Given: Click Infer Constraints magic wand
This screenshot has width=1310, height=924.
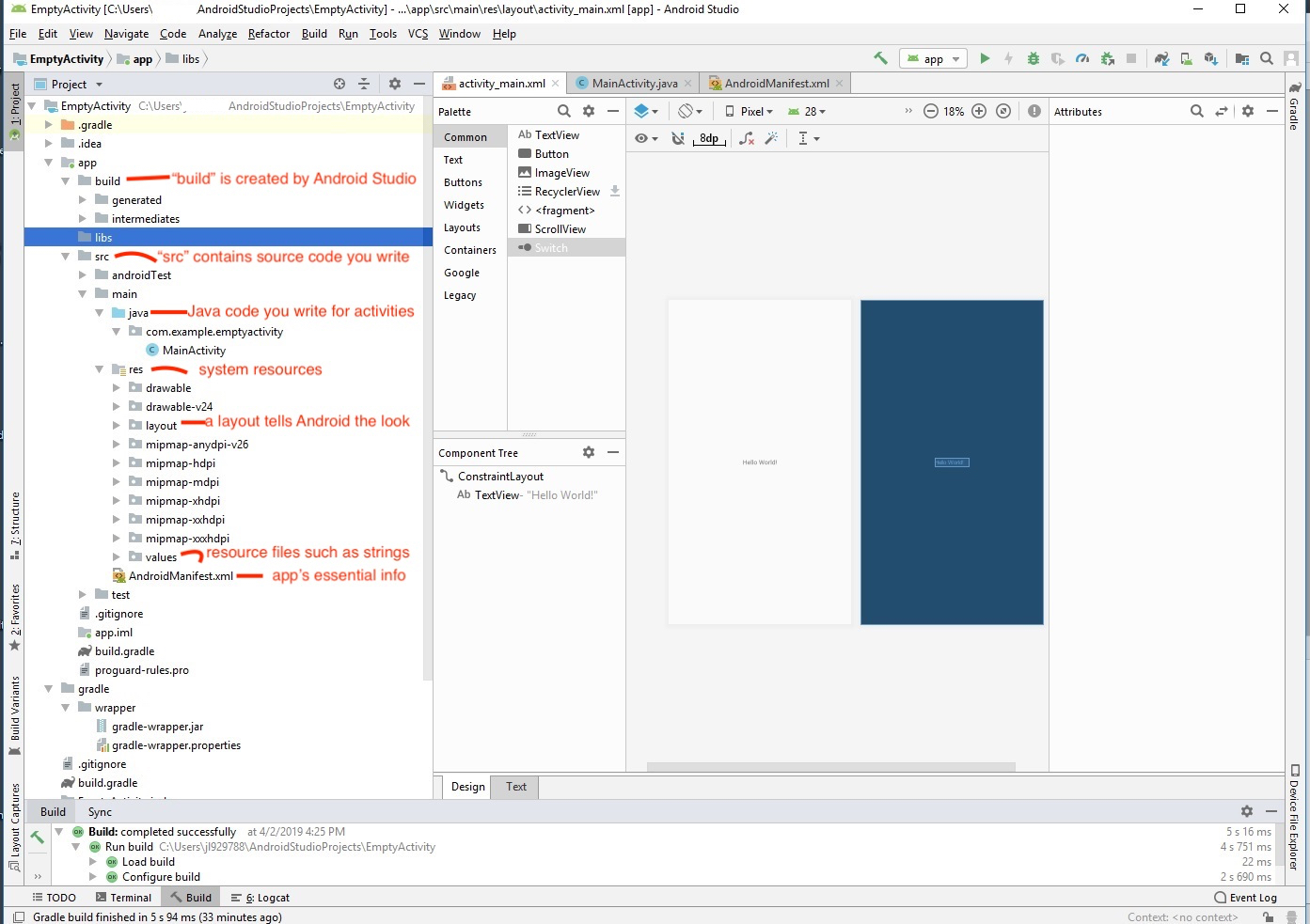Looking at the screenshot, I should point(771,138).
